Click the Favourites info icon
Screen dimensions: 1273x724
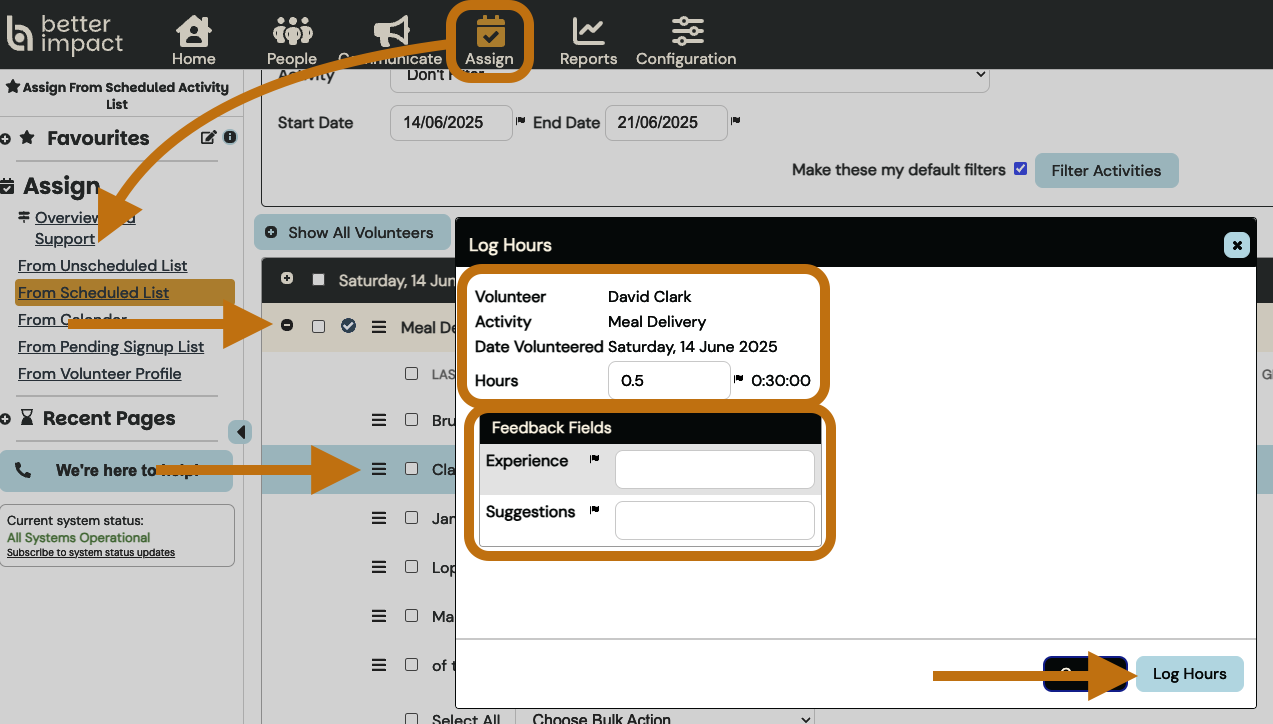(x=230, y=137)
